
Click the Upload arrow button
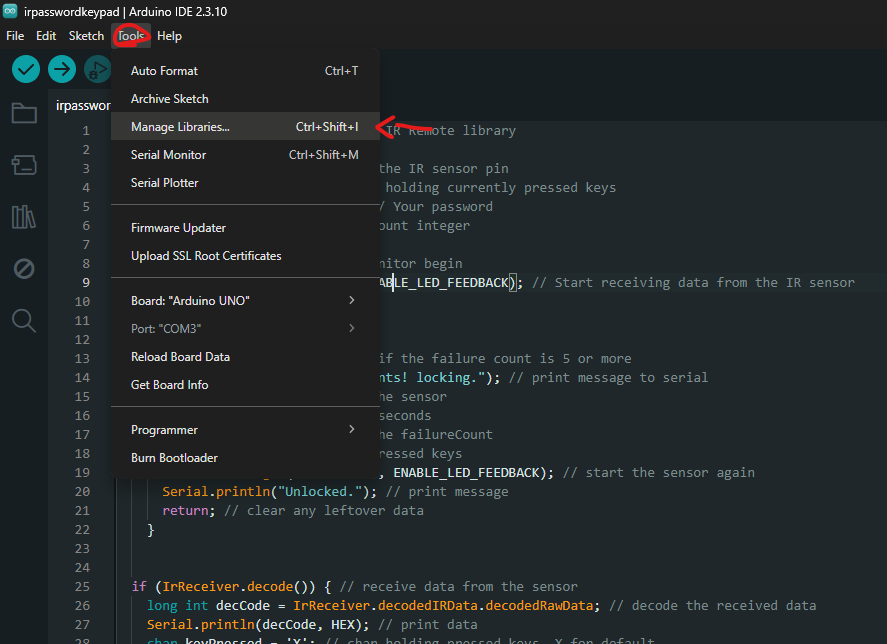tap(62, 70)
